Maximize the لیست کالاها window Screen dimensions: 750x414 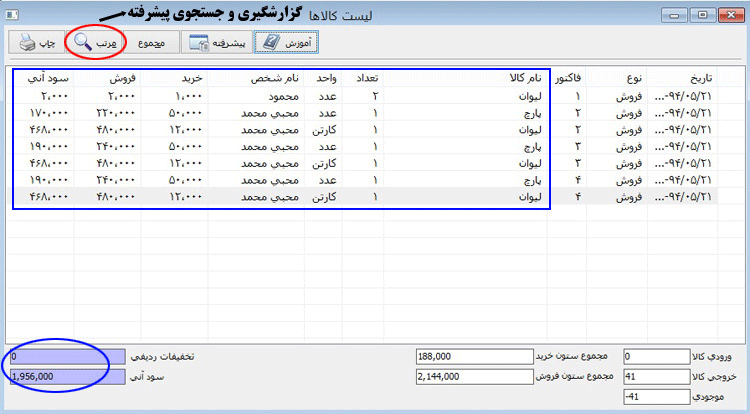tap(703, 14)
